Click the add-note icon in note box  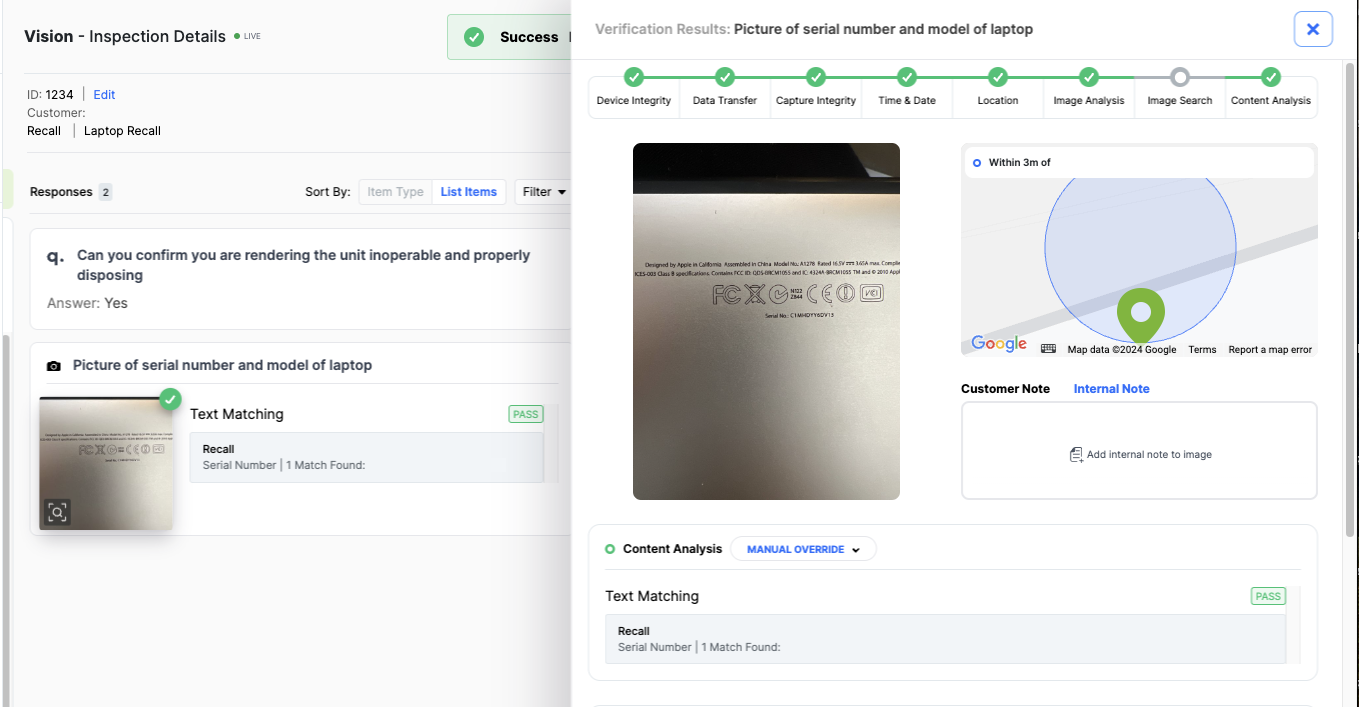pyautogui.click(x=1076, y=455)
